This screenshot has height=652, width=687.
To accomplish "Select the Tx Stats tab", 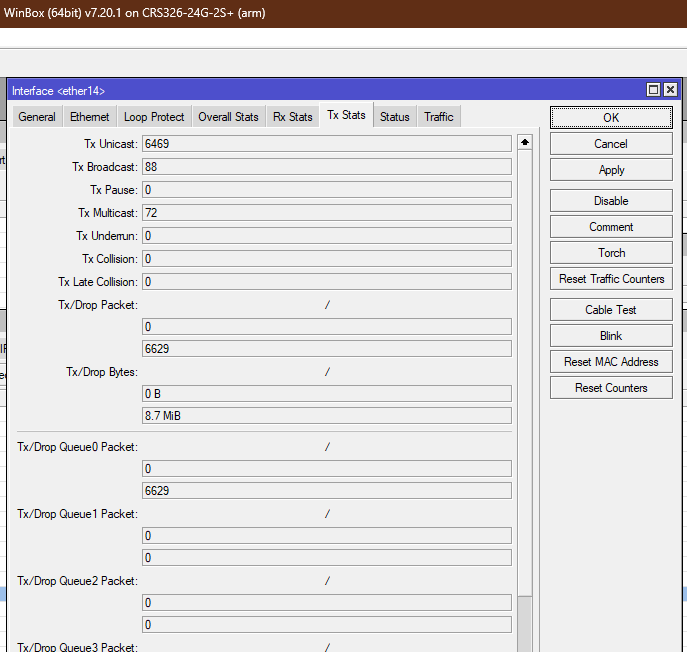I will 346,115.
